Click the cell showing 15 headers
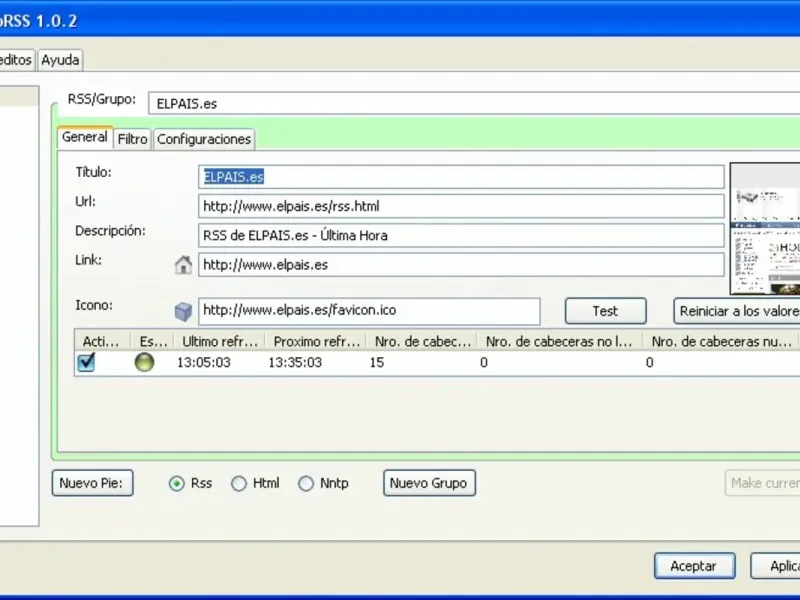This screenshot has width=800, height=600. (377, 363)
